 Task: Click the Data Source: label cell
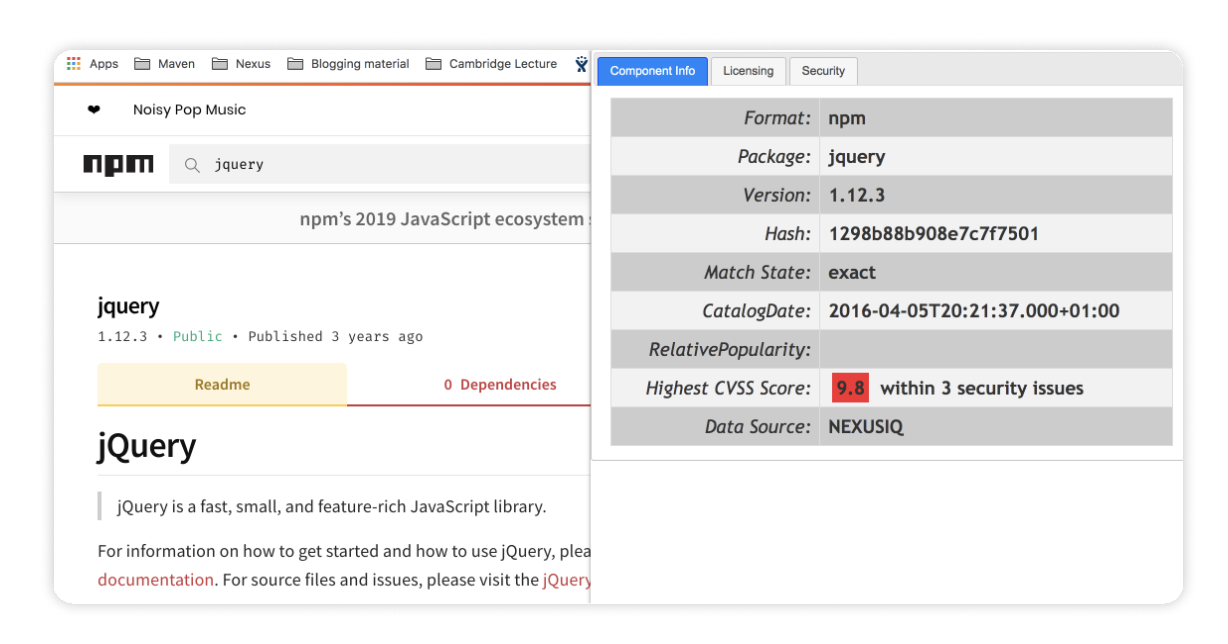coord(715,426)
